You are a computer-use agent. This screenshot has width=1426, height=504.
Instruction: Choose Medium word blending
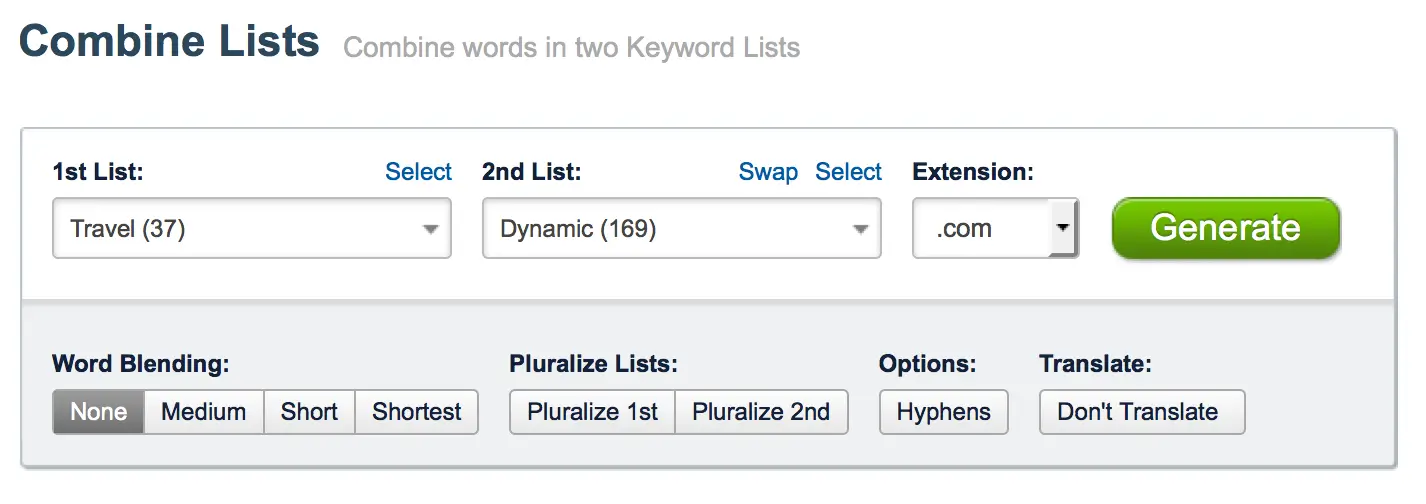click(x=204, y=412)
